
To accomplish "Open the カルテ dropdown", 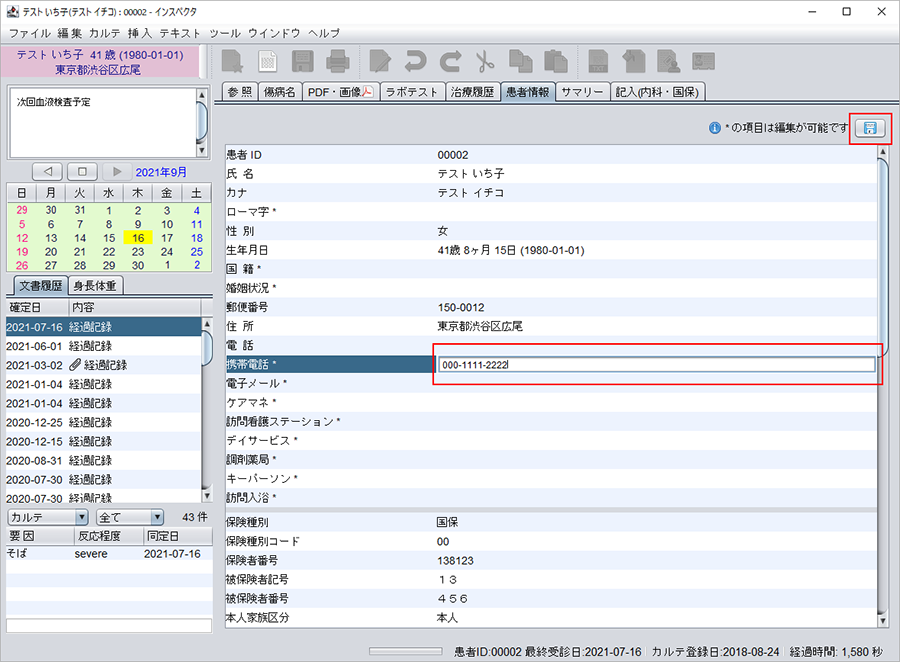I will 48,517.
